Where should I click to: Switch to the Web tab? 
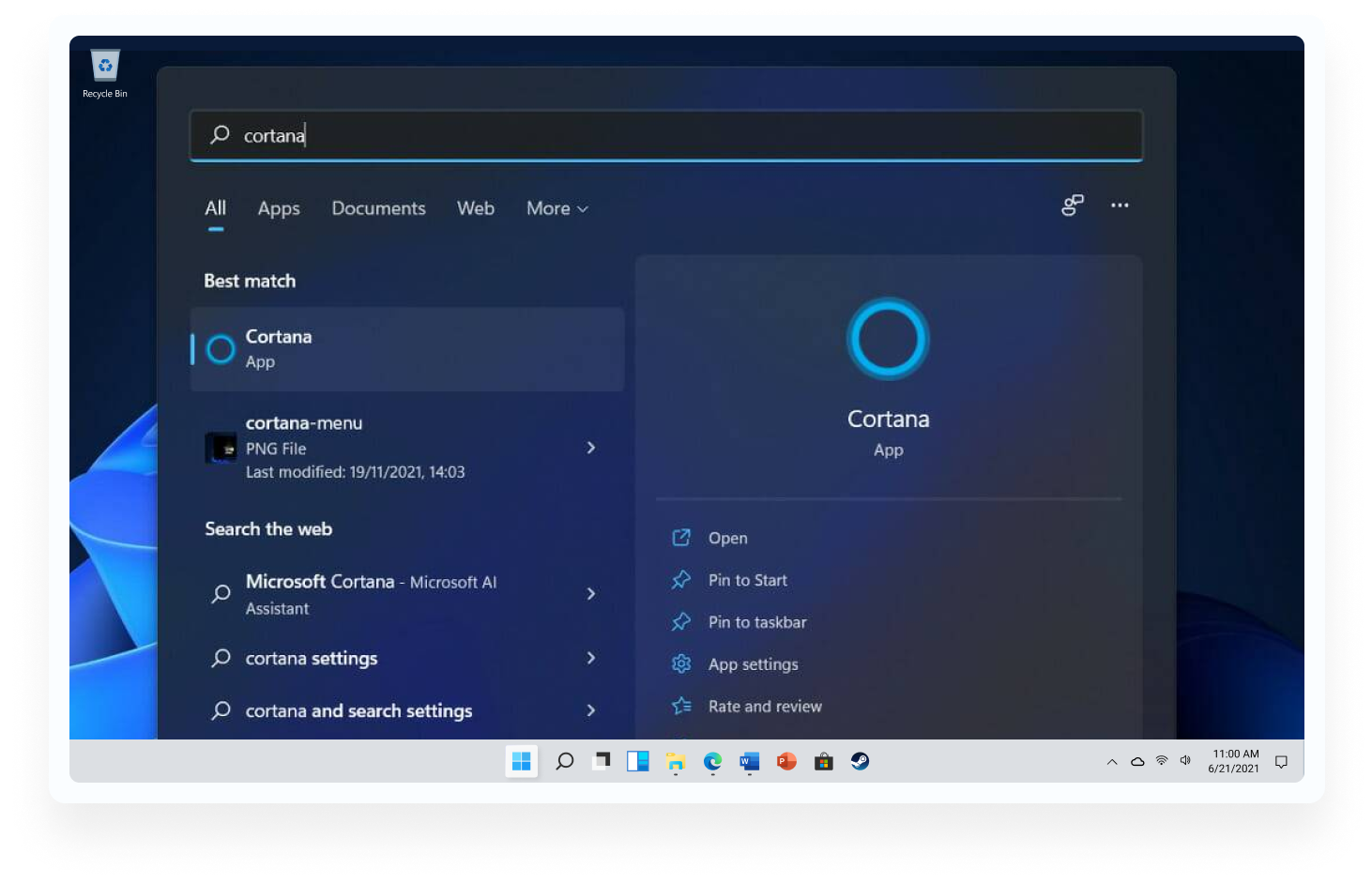coord(476,208)
